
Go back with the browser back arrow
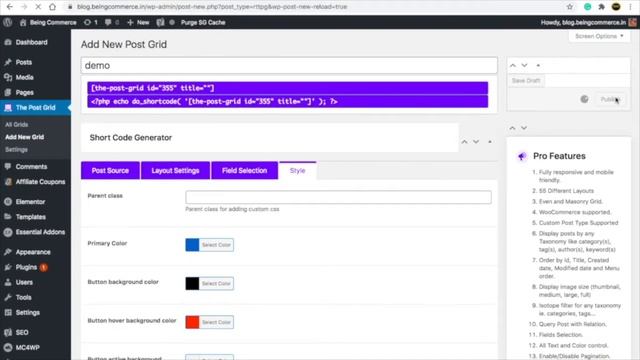click(x=10, y=7)
